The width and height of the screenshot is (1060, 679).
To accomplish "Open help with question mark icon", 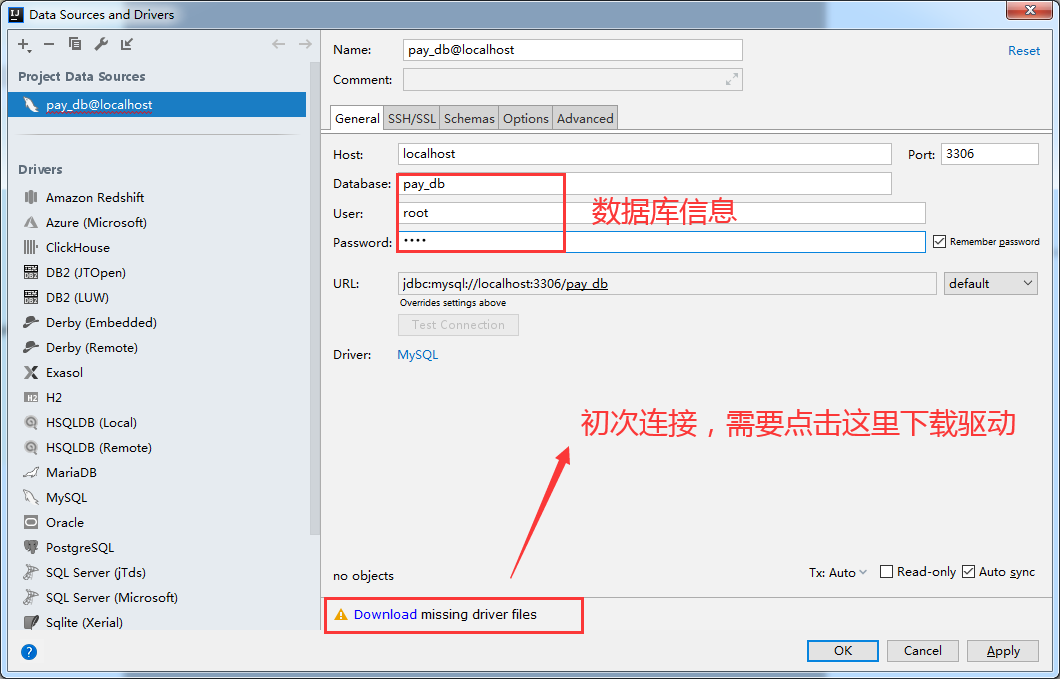I will pos(29,652).
